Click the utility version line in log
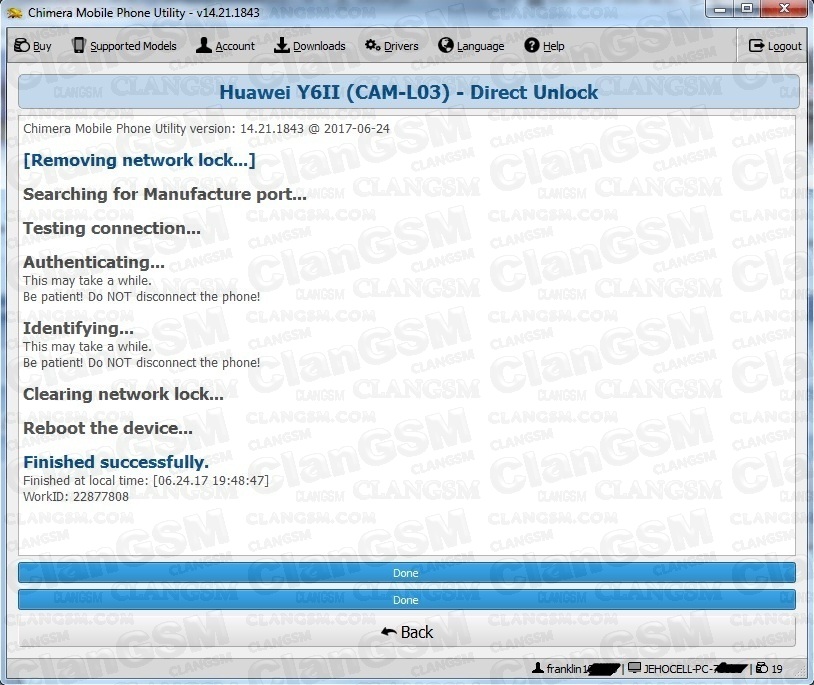Screen dimensions: 814x685 206,129
